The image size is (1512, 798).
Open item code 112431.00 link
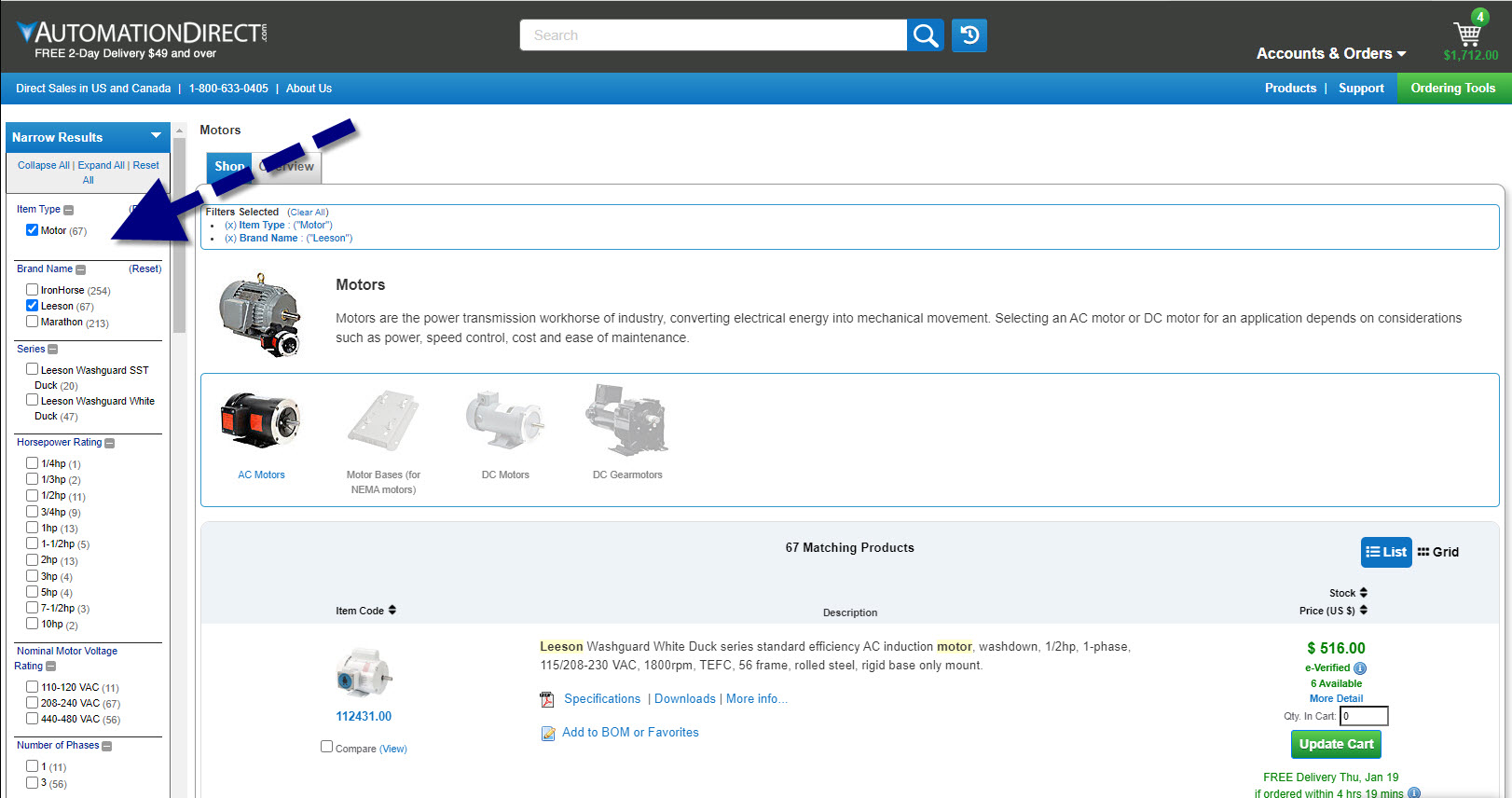point(364,717)
